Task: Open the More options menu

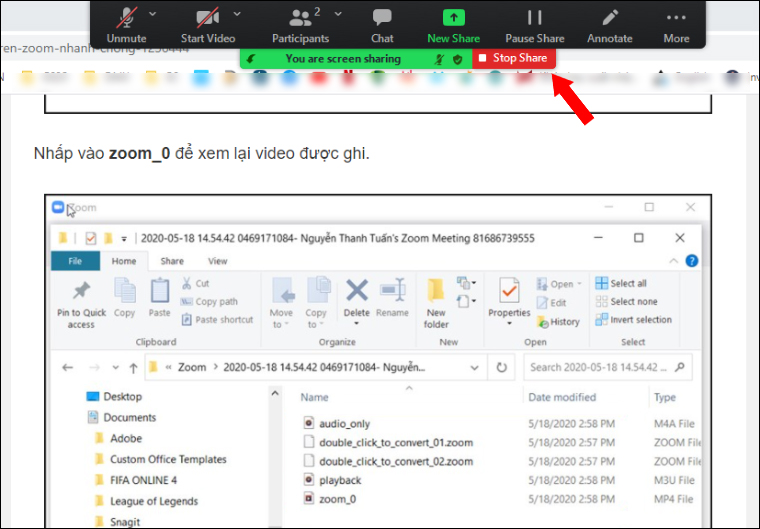Action: 676,18
